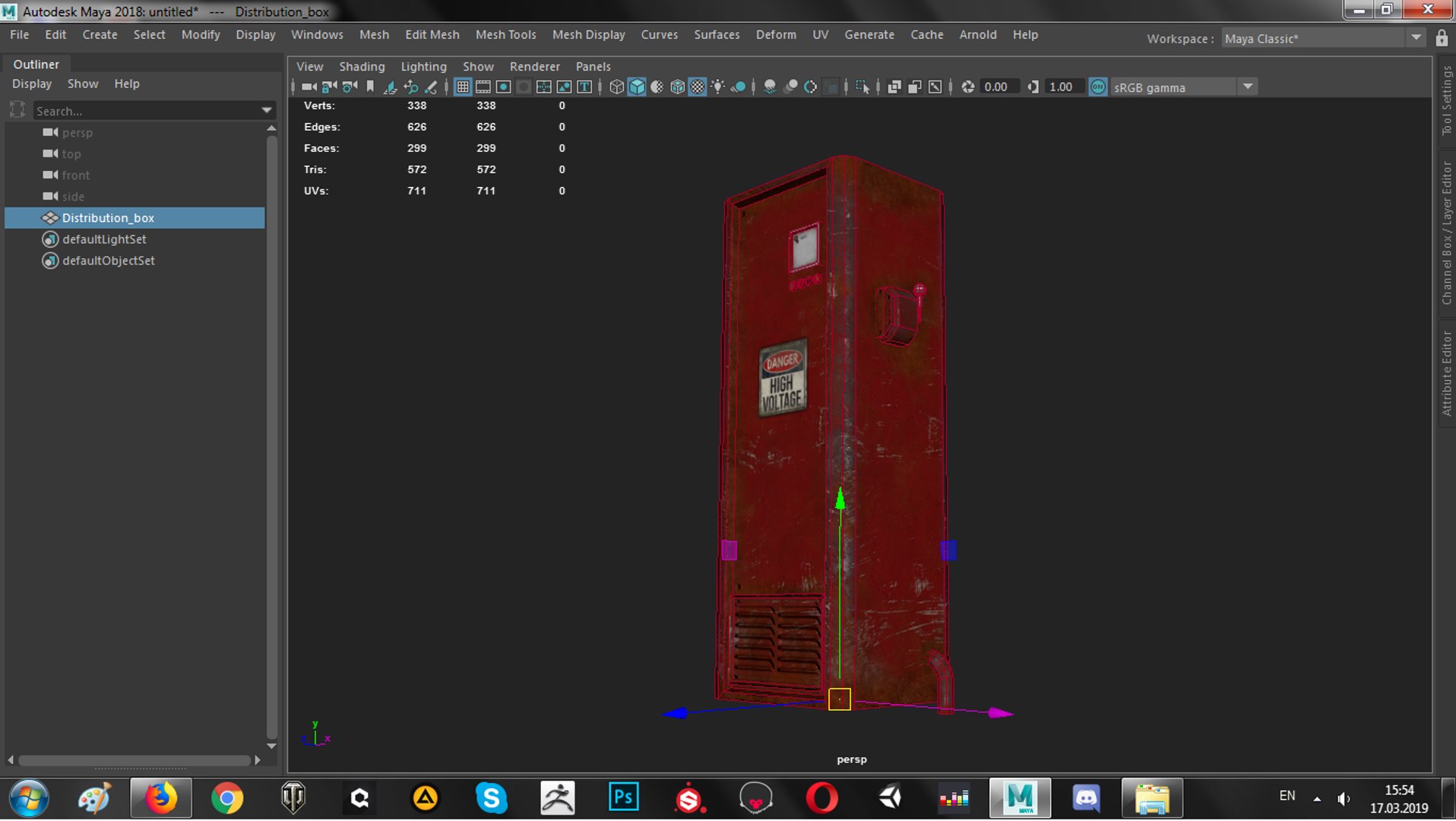
Task: Click the Shadows icon in panel toolbar
Action: point(738,87)
